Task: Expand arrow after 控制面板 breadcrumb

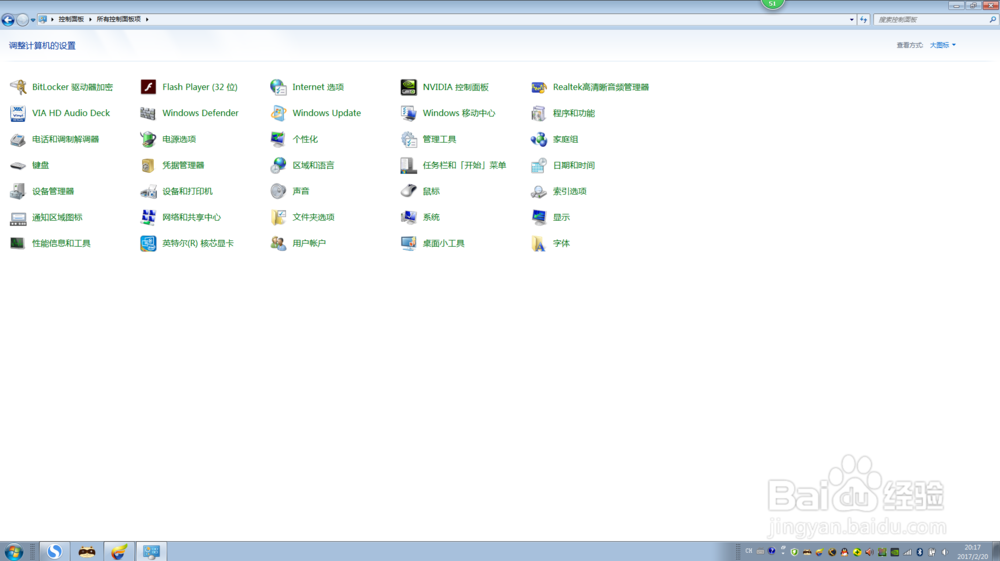Action: tap(90, 19)
